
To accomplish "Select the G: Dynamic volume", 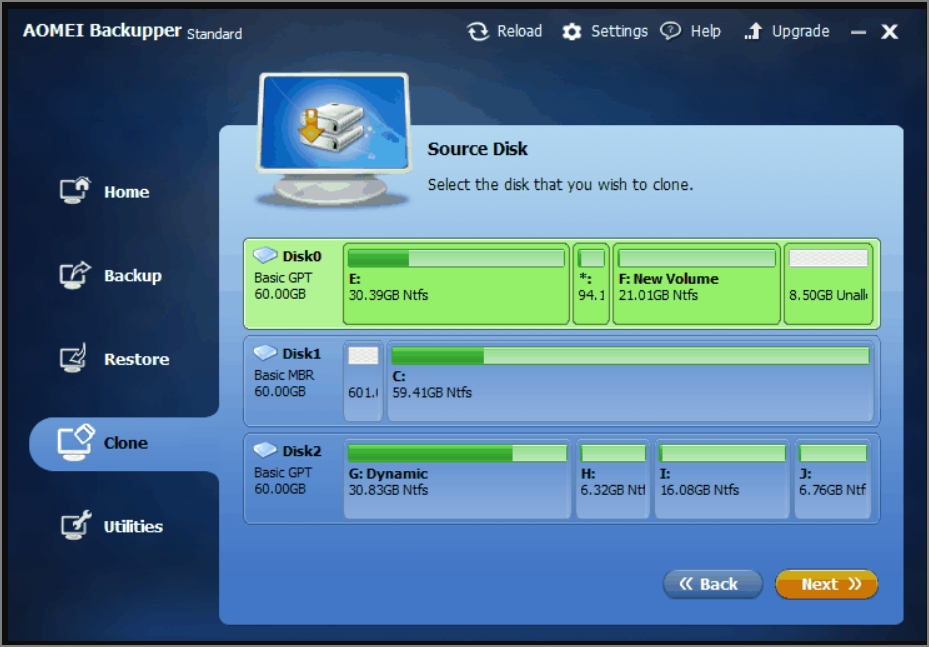I will pyautogui.click(x=456, y=481).
